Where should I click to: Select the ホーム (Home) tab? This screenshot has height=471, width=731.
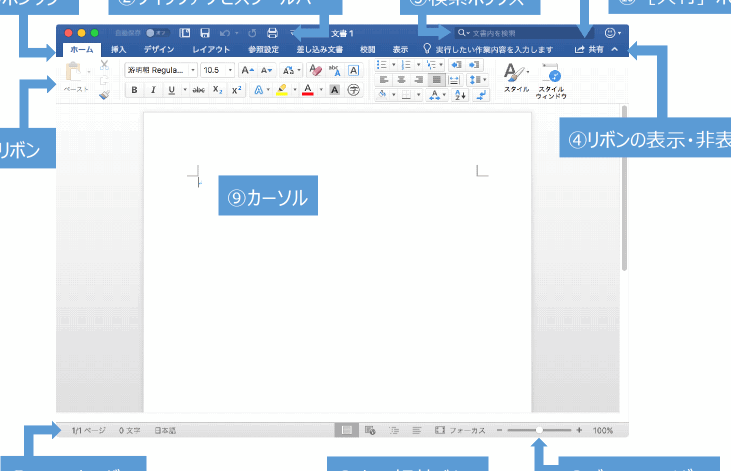click(82, 49)
